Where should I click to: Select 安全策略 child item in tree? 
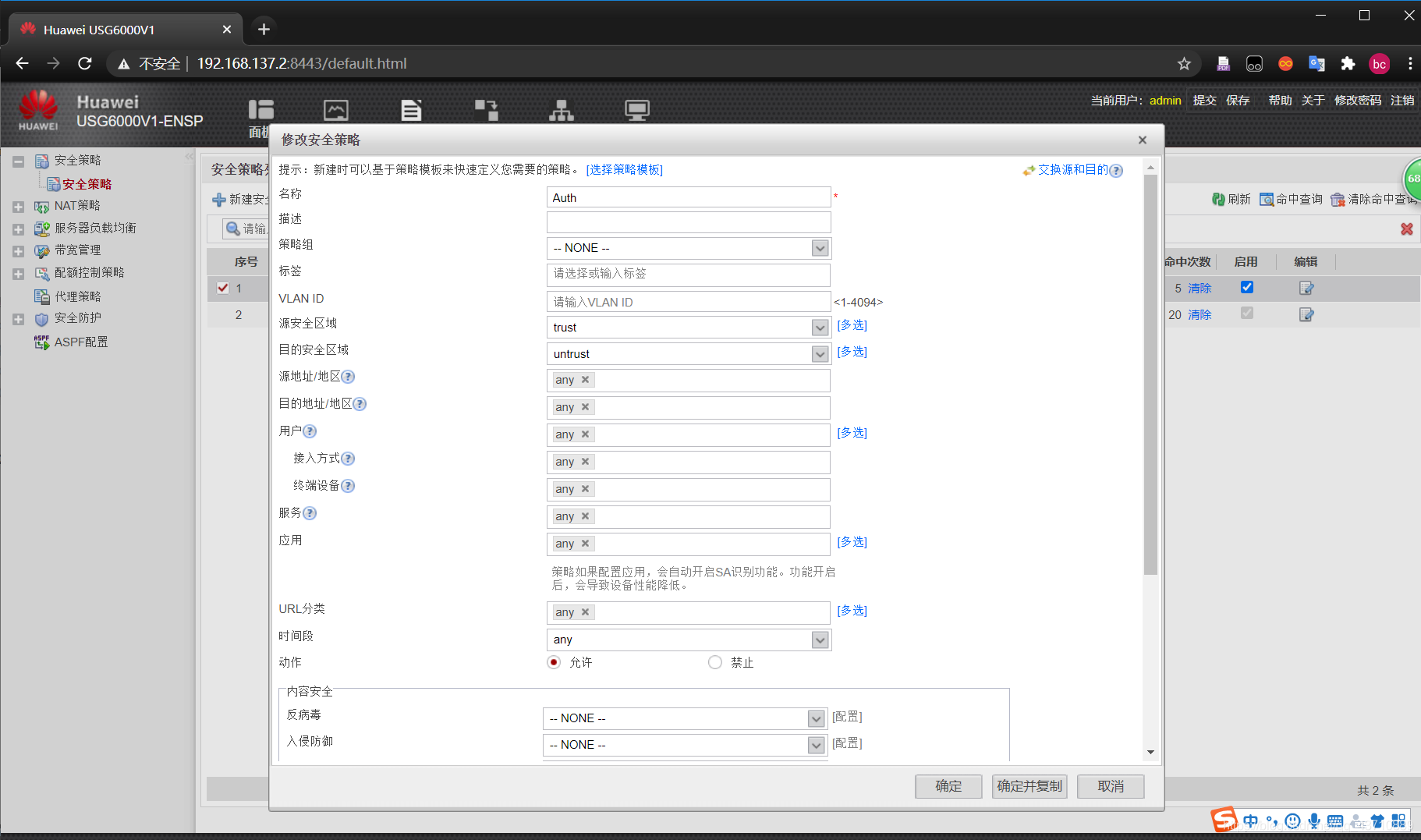click(87, 184)
